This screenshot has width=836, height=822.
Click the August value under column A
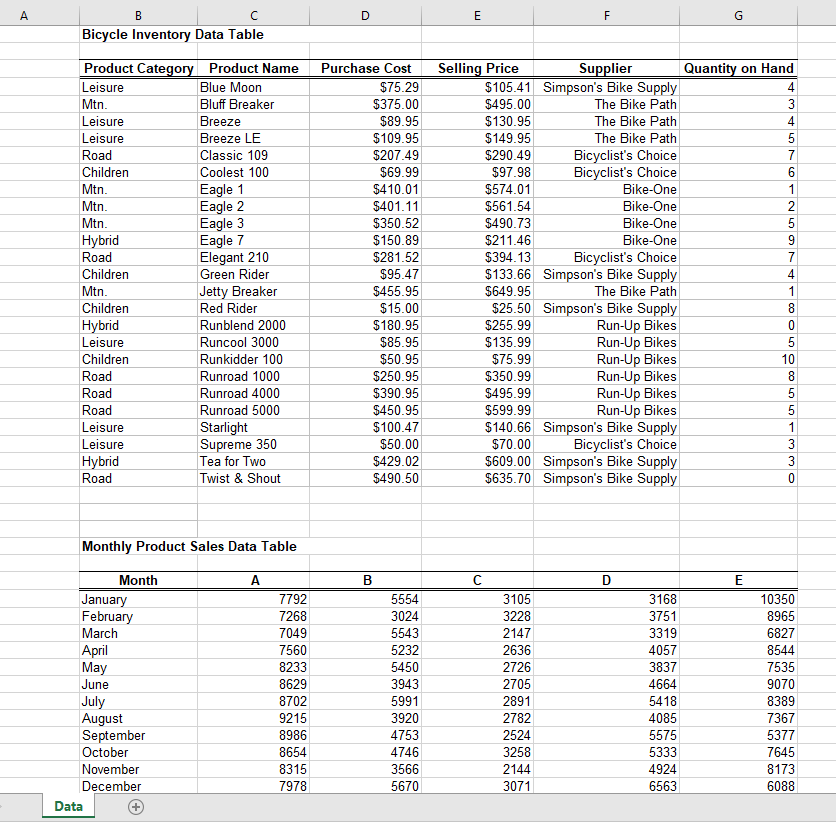pyautogui.click(x=255, y=718)
